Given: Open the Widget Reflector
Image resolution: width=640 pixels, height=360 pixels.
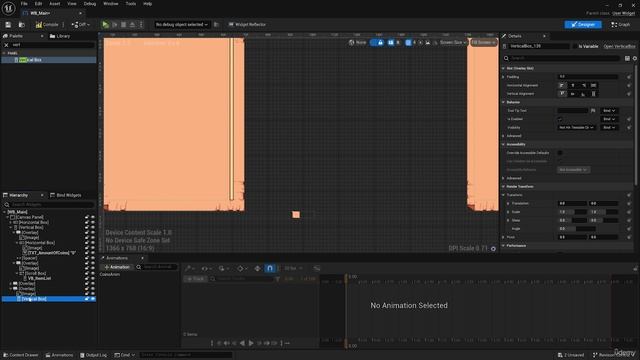Looking at the screenshot, I should point(247,24).
